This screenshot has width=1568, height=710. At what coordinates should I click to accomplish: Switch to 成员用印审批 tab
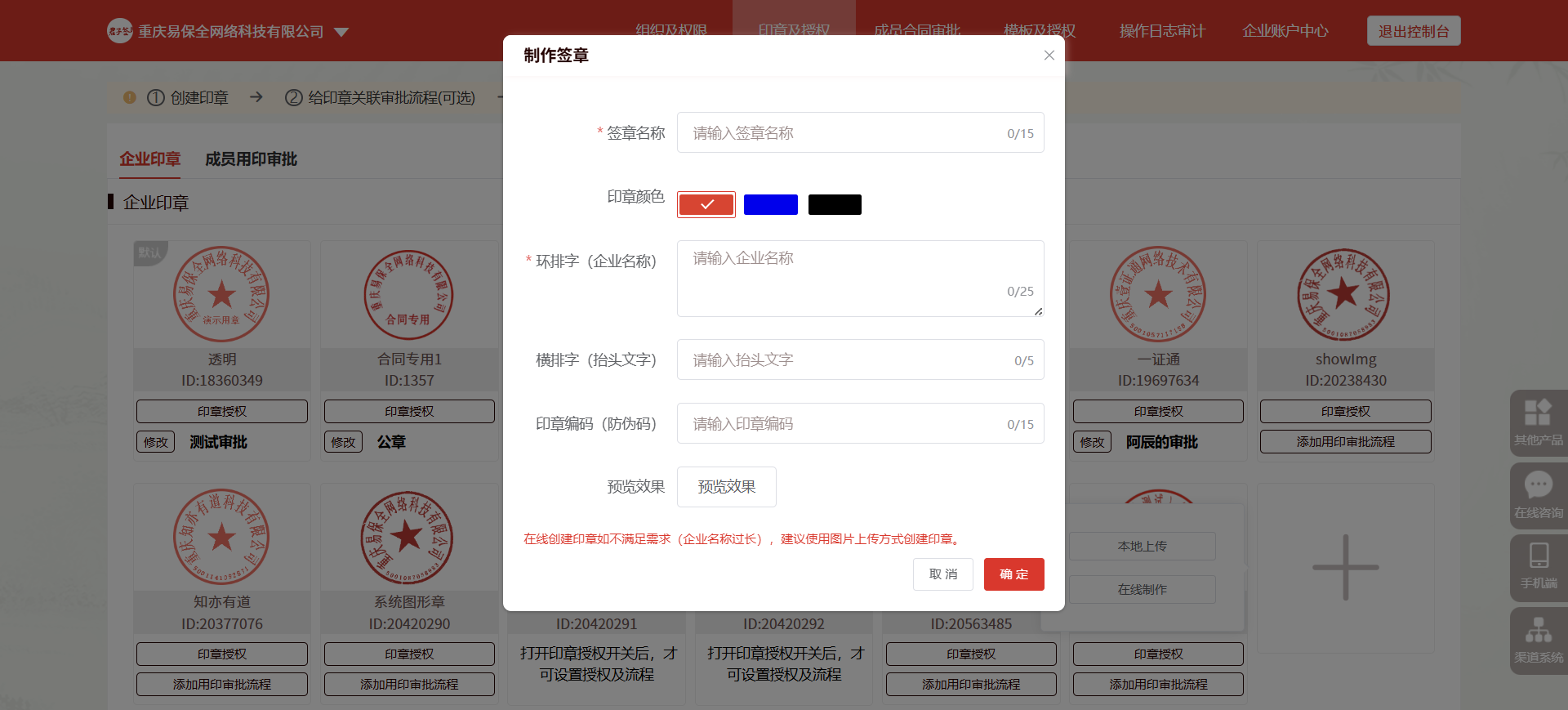pos(251,159)
